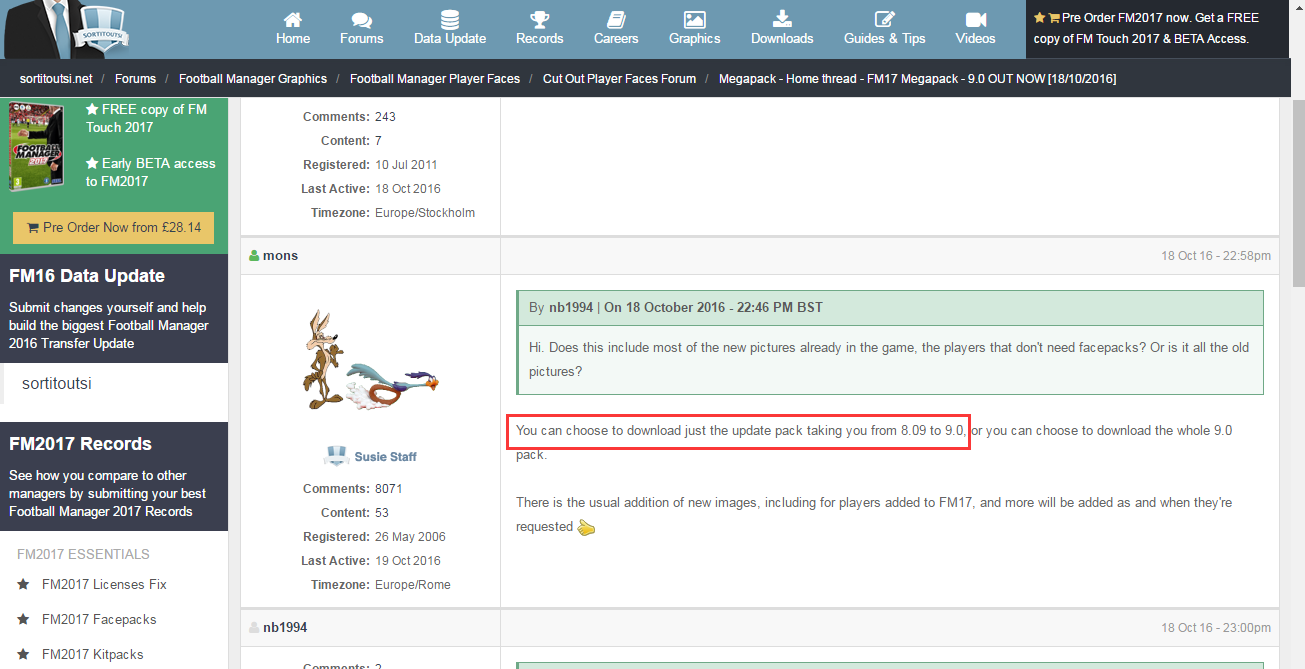Click the Guides & Tips pencil icon
1305x669 pixels.
pos(884,20)
